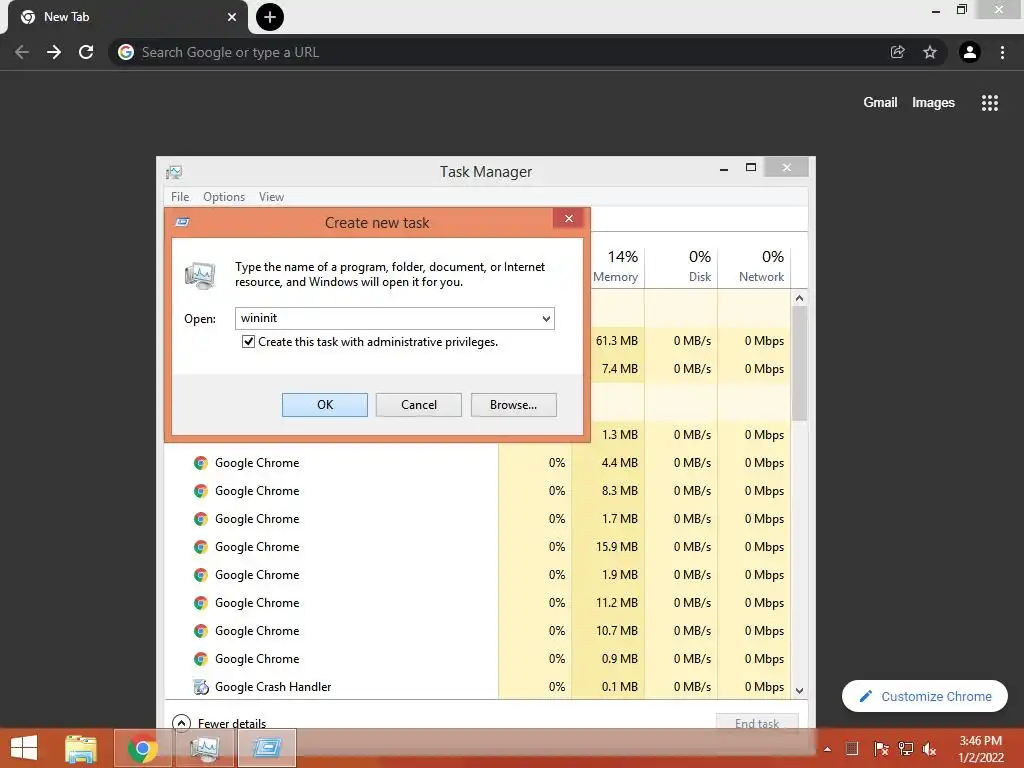
Task: Open Action Center flag icon
Action: point(880,749)
